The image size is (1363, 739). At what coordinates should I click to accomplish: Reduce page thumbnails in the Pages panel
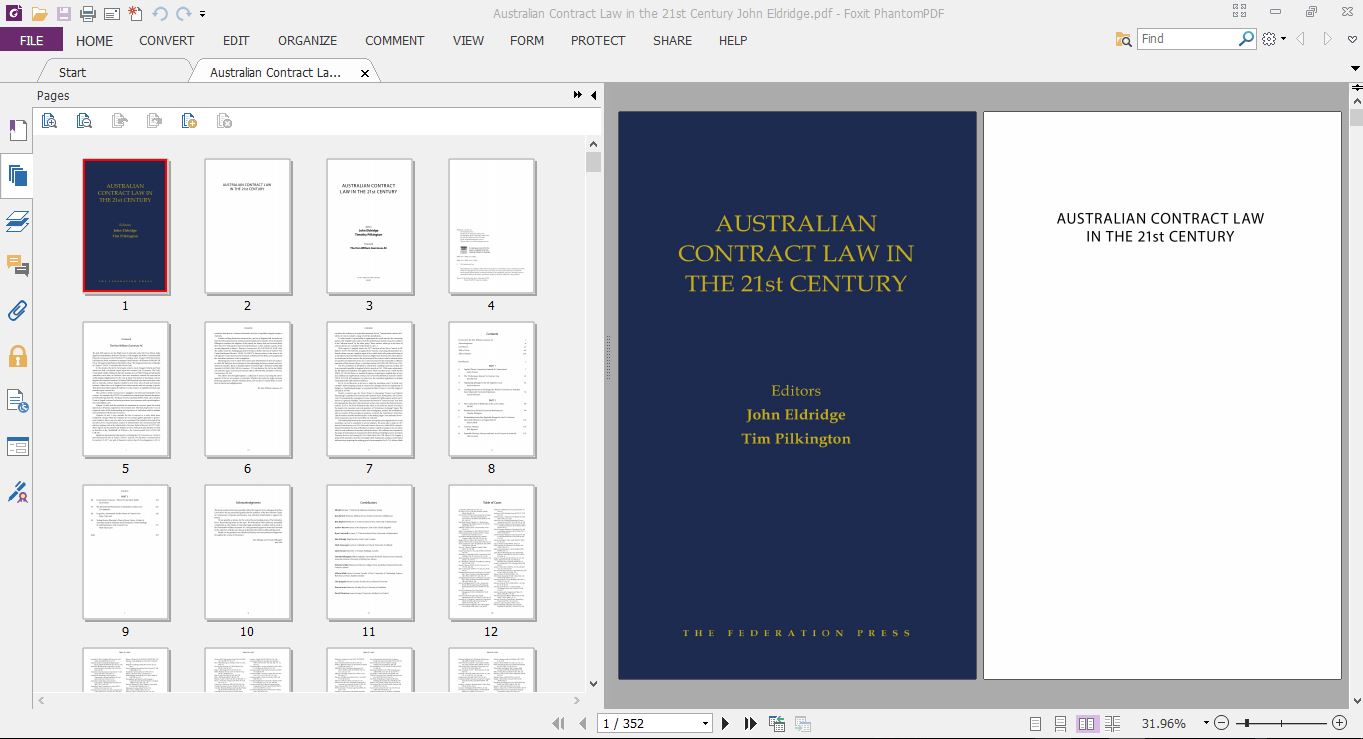(x=85, y=121)
